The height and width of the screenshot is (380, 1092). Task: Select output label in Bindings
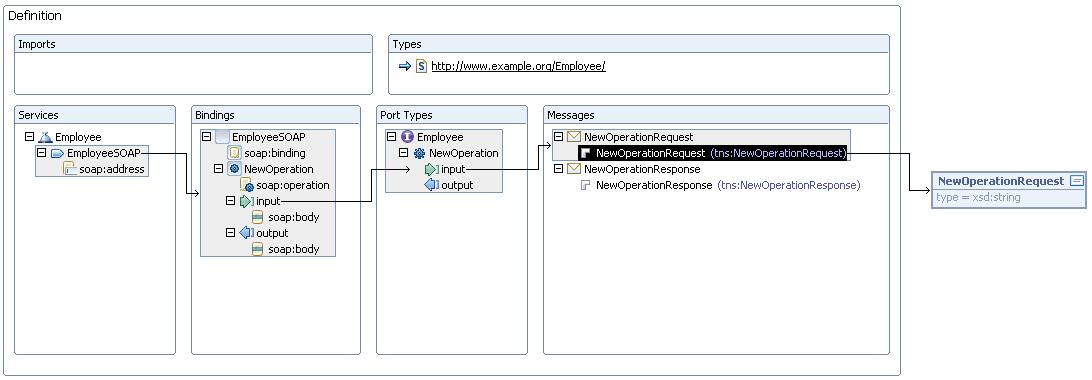pyautogui.click(x=272, y=233)
